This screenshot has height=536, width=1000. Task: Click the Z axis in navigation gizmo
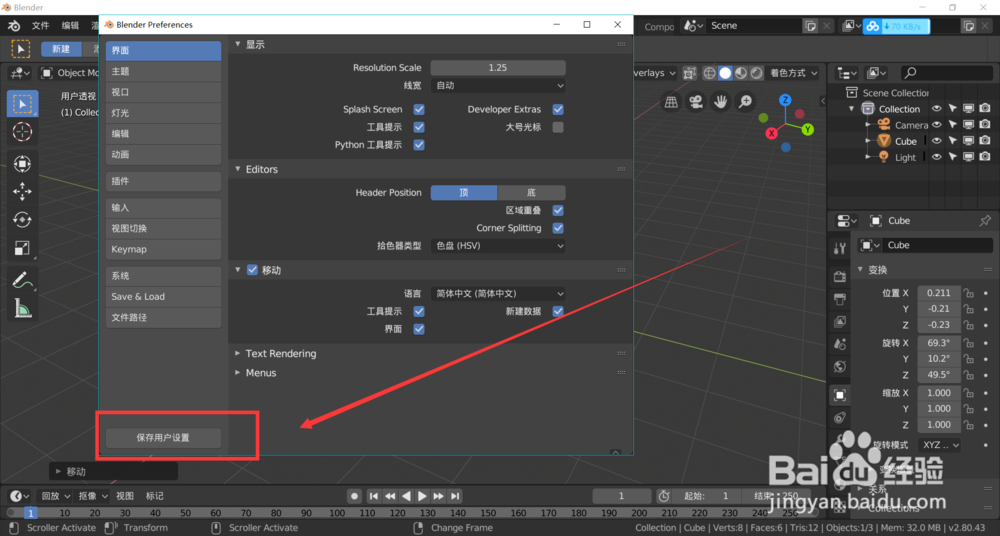pos(785,100)
